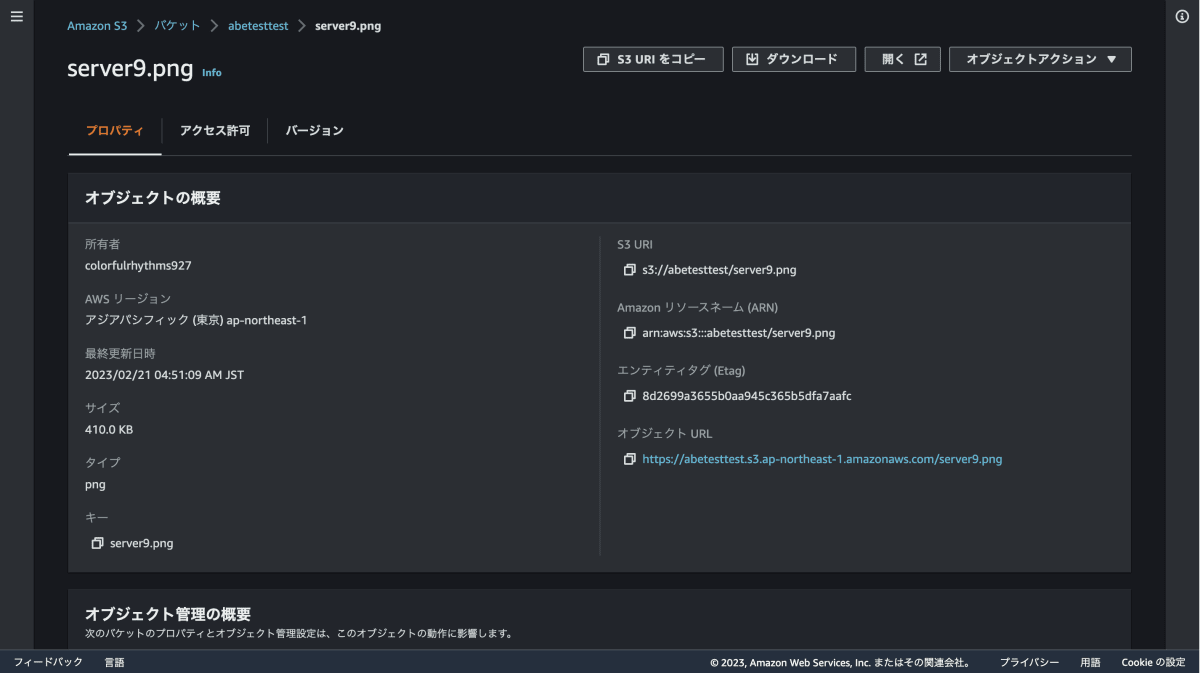Download the object with ダウンロード button

coord(794,59)
